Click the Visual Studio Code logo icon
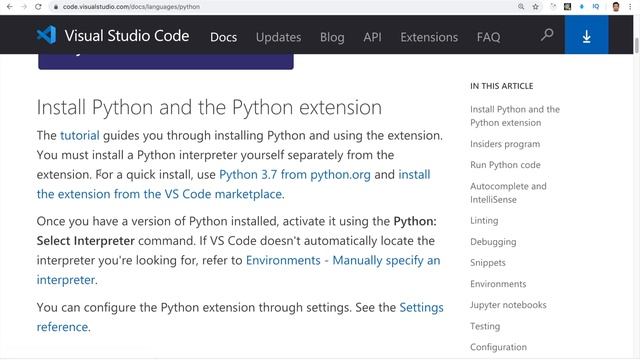 (x=46, y=35)
